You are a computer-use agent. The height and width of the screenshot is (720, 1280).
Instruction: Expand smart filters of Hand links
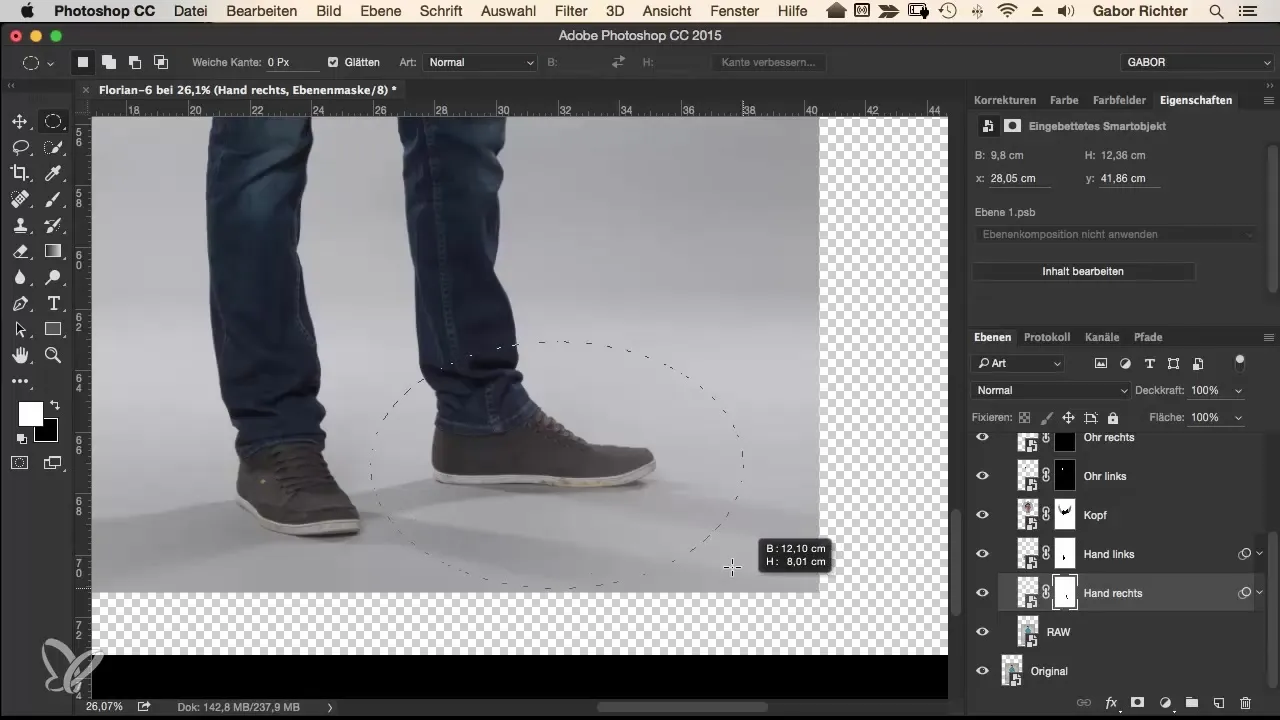(x=1260, y=554)
